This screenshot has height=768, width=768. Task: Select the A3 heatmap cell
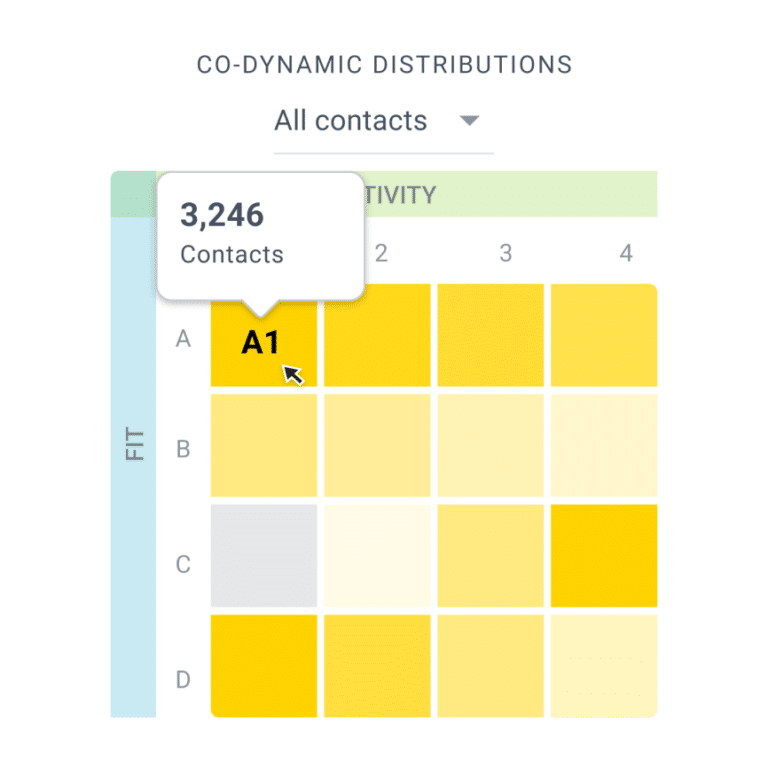click(491, 335)
